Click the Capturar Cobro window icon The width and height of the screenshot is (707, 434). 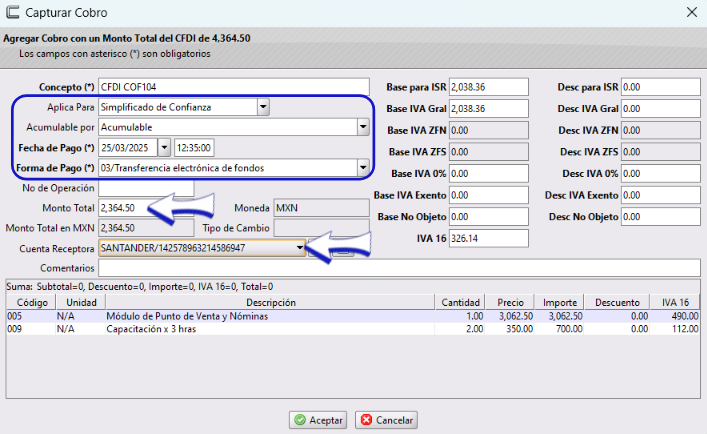[12, 12]
